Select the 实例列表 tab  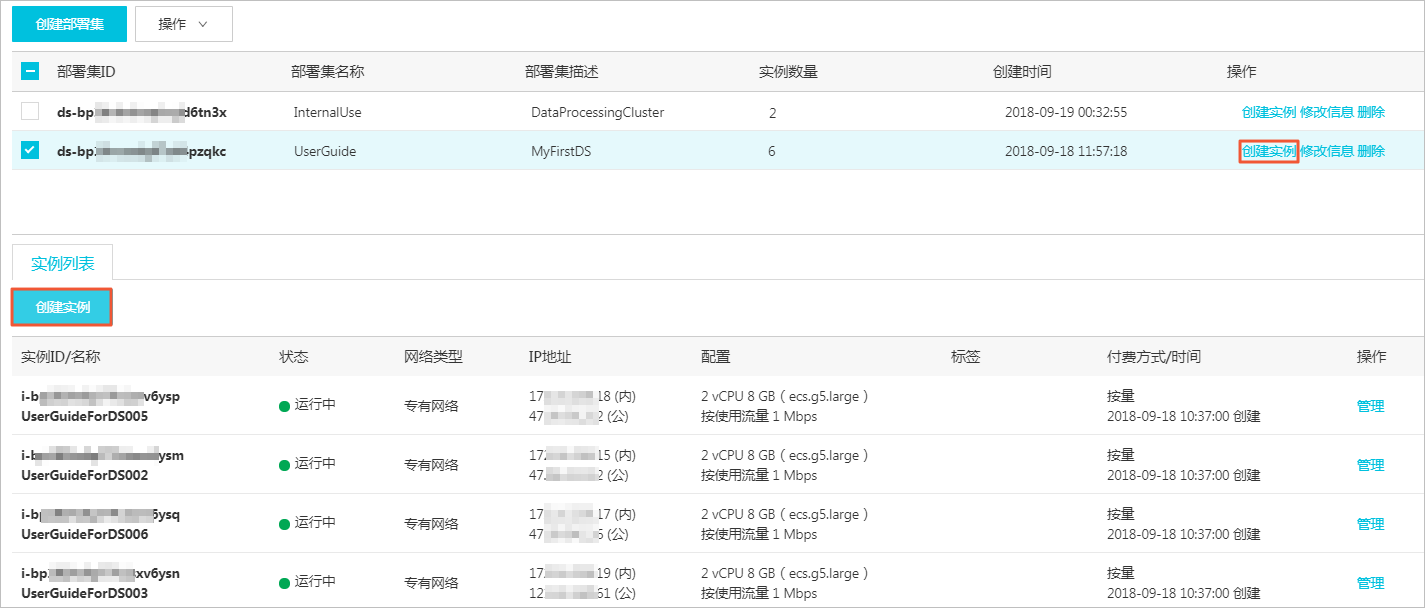(x=63, y=263)
